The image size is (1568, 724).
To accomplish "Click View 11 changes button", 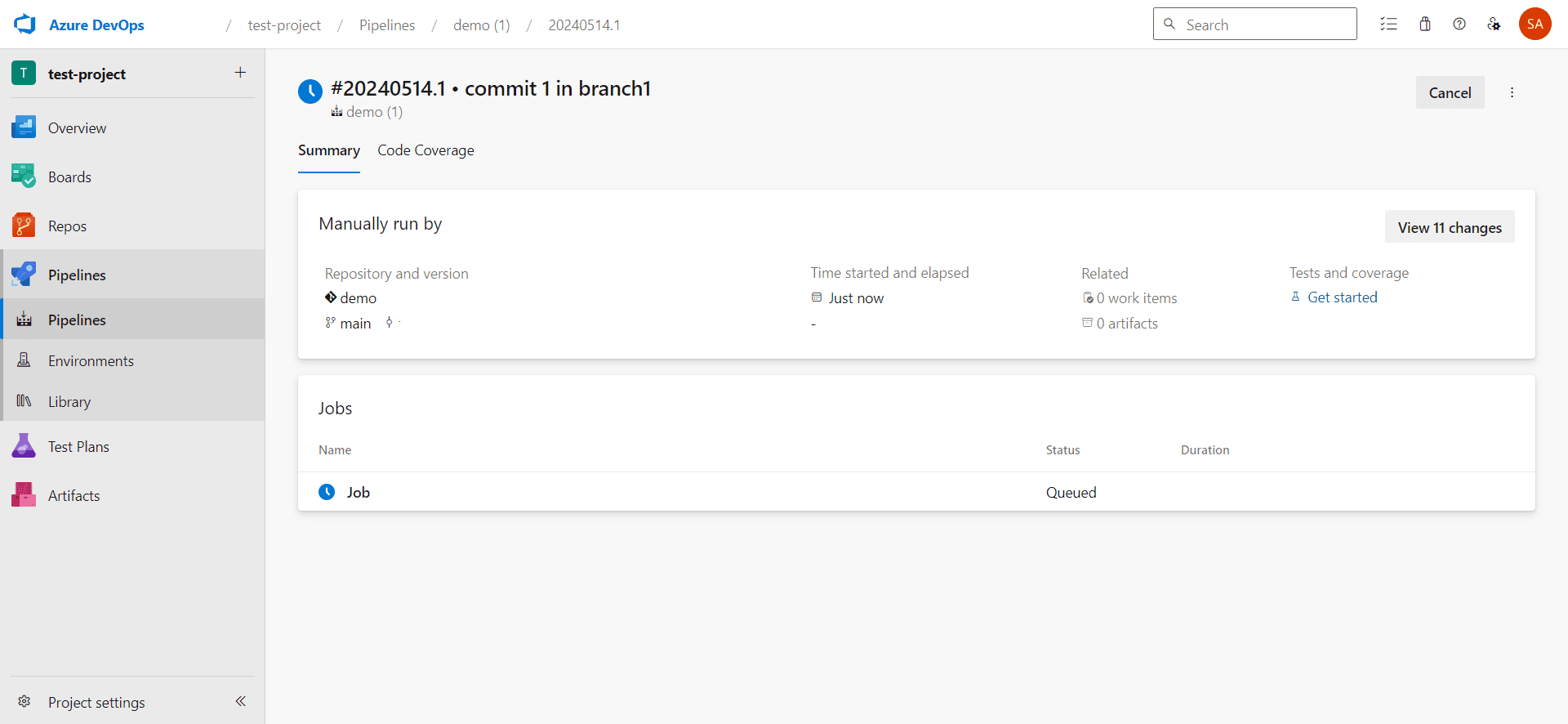I will tap(1449, 227).
